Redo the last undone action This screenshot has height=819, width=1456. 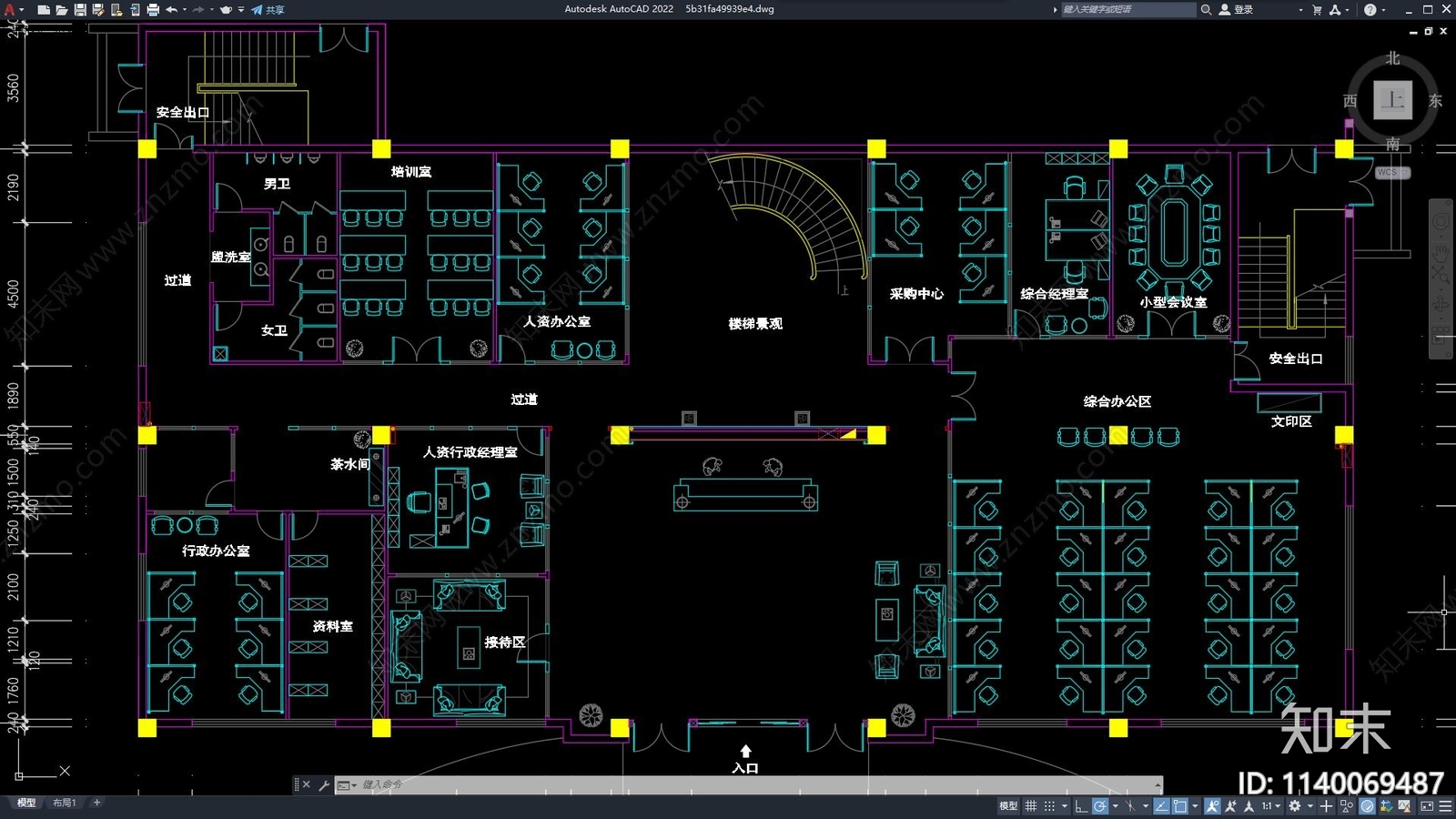pos(198,9)
